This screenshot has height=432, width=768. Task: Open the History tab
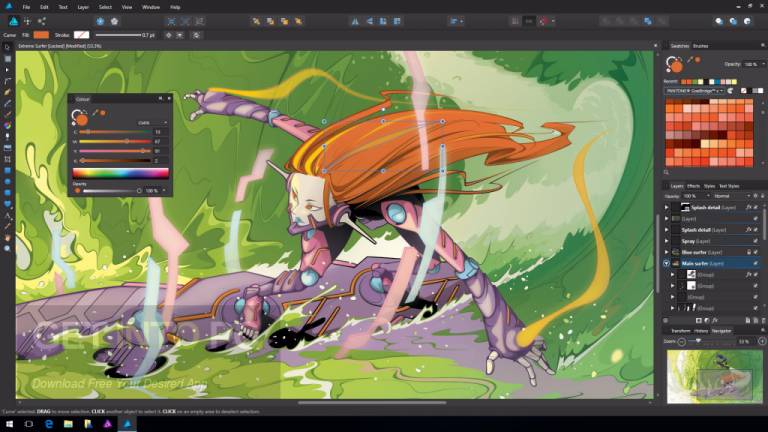point(702,329)
